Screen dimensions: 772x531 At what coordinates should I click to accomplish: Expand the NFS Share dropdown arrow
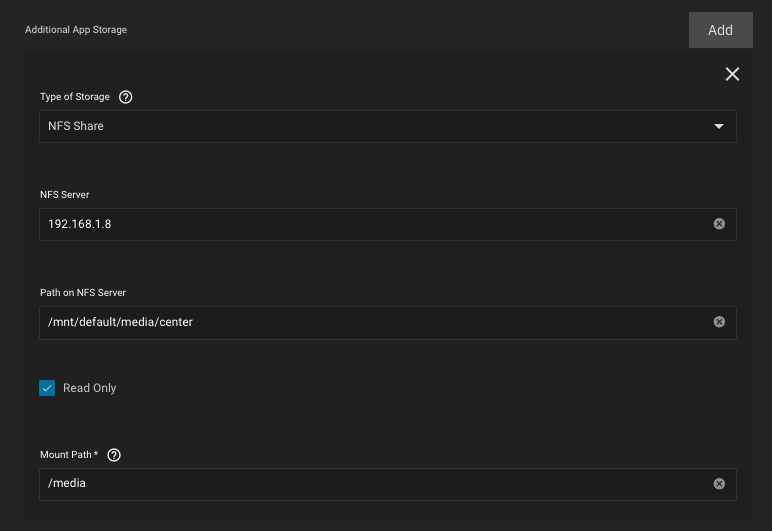[x=719, y=126]
